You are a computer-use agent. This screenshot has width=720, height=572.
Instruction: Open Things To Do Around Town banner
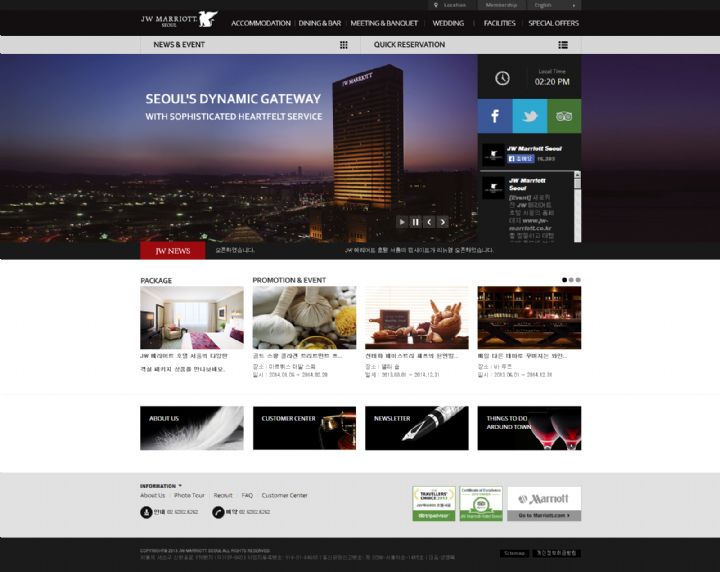pyautogui.click(x=529, y=428)
